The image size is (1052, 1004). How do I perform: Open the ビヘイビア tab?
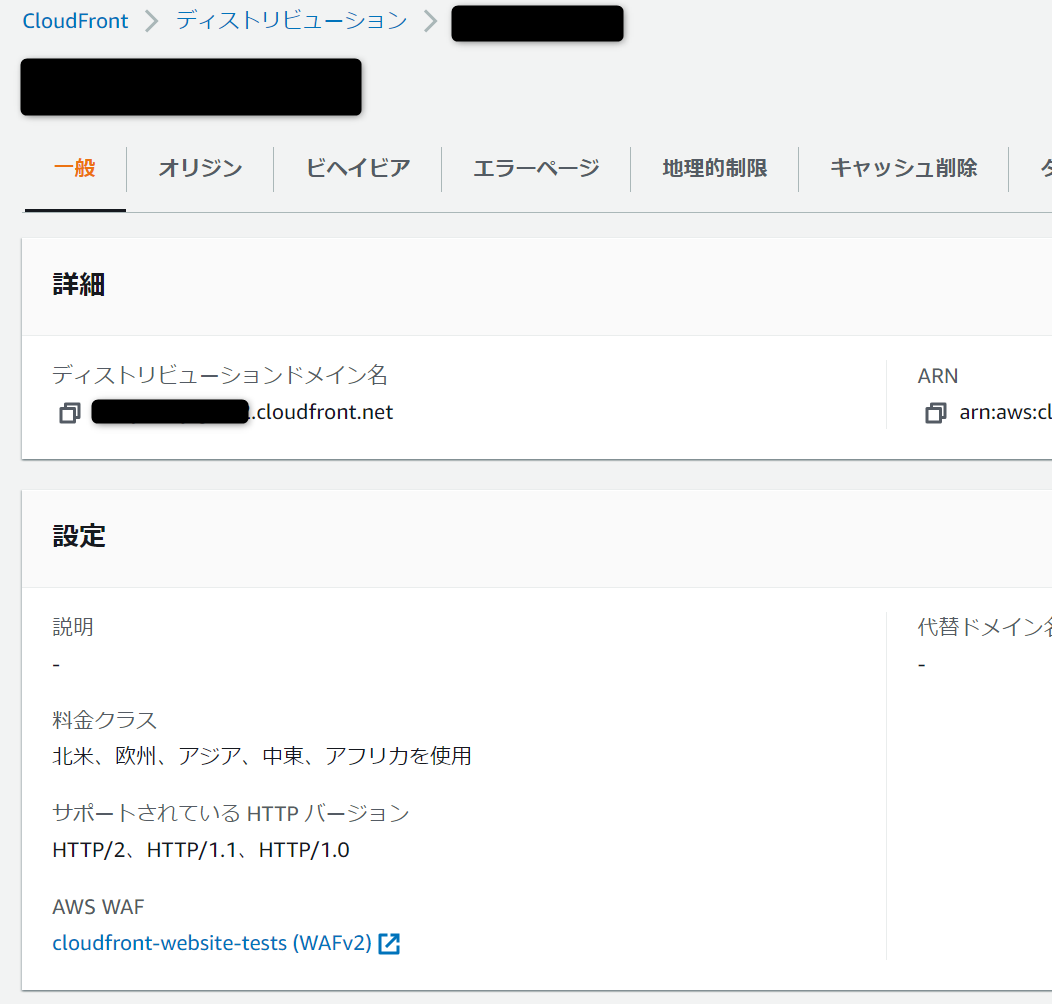tap(356, 168)
